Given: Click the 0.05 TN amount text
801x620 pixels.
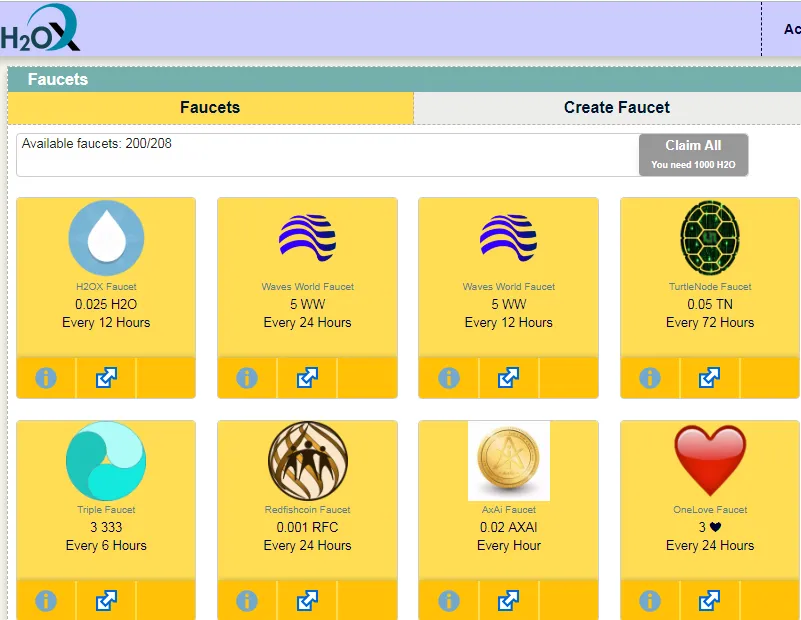Looking at the screenshot, I should 710,304.
